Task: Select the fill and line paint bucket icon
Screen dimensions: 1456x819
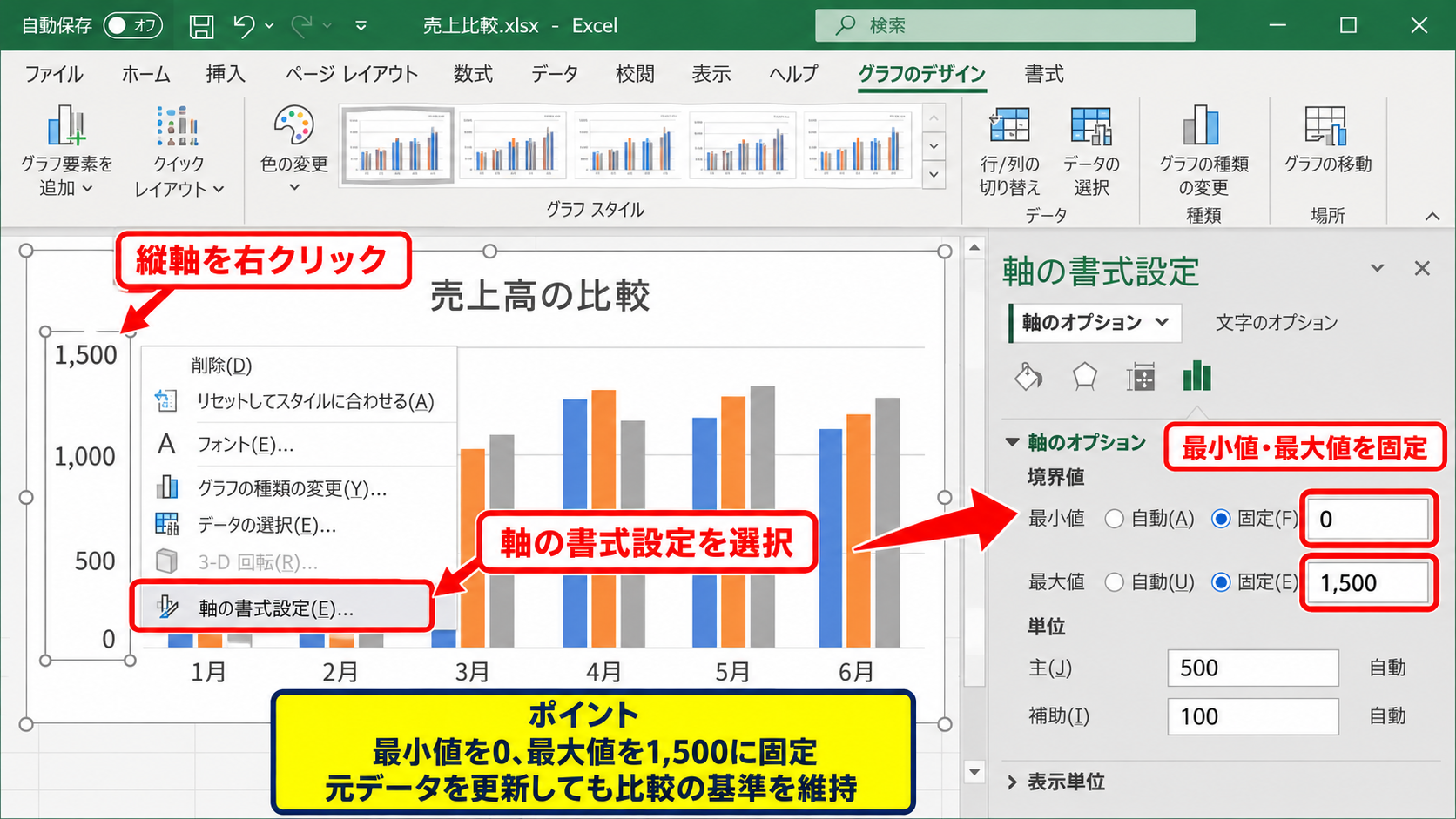Action: coord(1028,377)
